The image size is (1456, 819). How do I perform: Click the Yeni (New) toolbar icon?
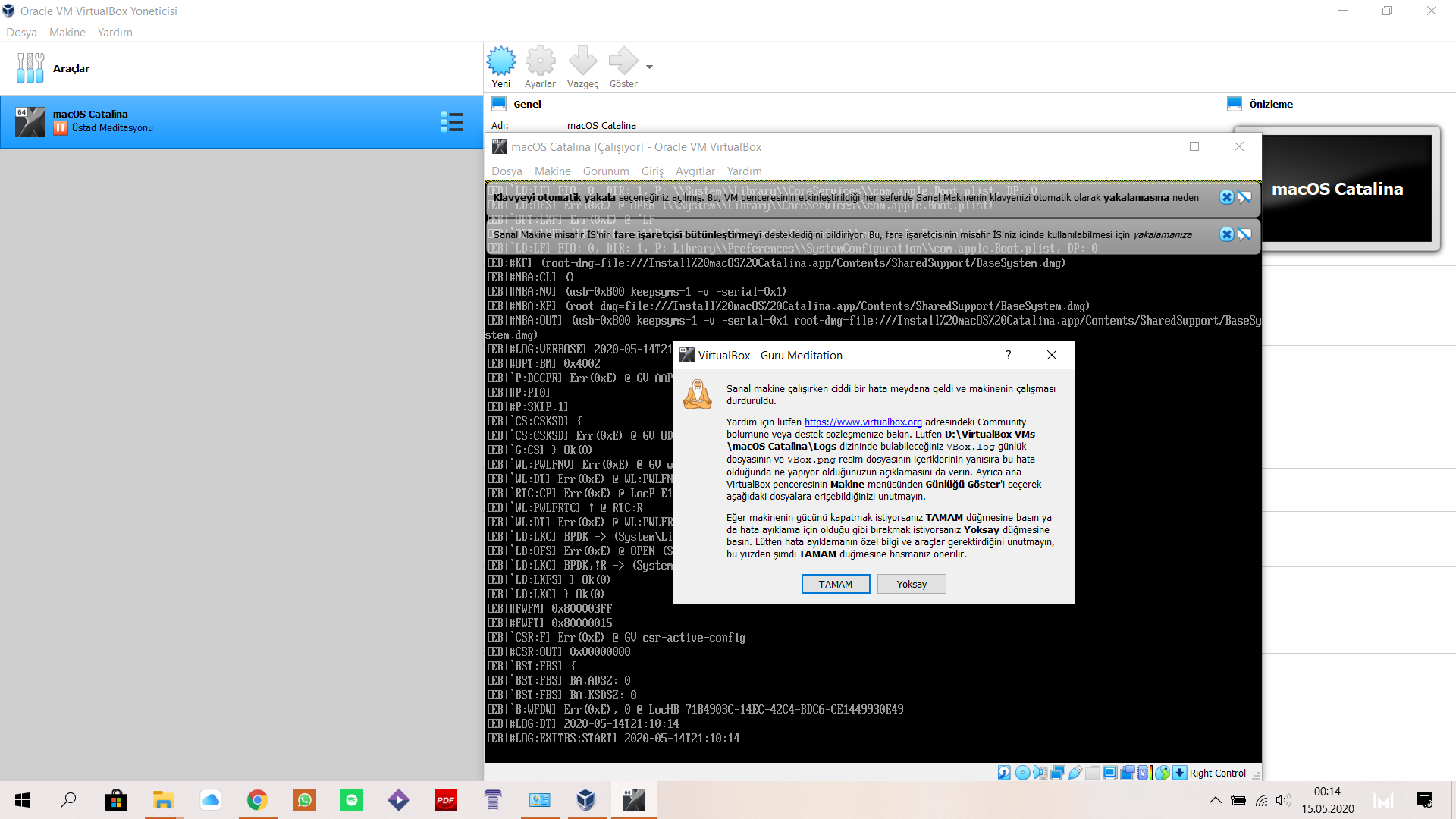(x=500, y=61)
